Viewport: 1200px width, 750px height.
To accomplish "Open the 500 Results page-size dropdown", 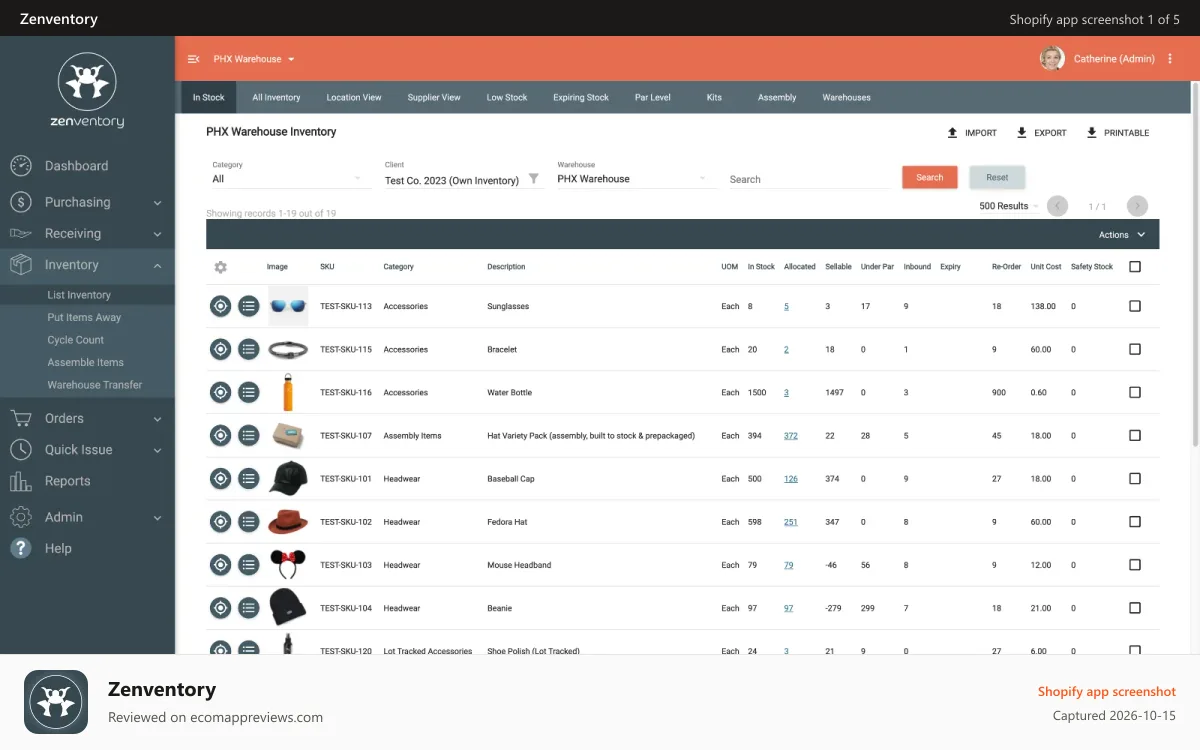I will (1008, 206).
